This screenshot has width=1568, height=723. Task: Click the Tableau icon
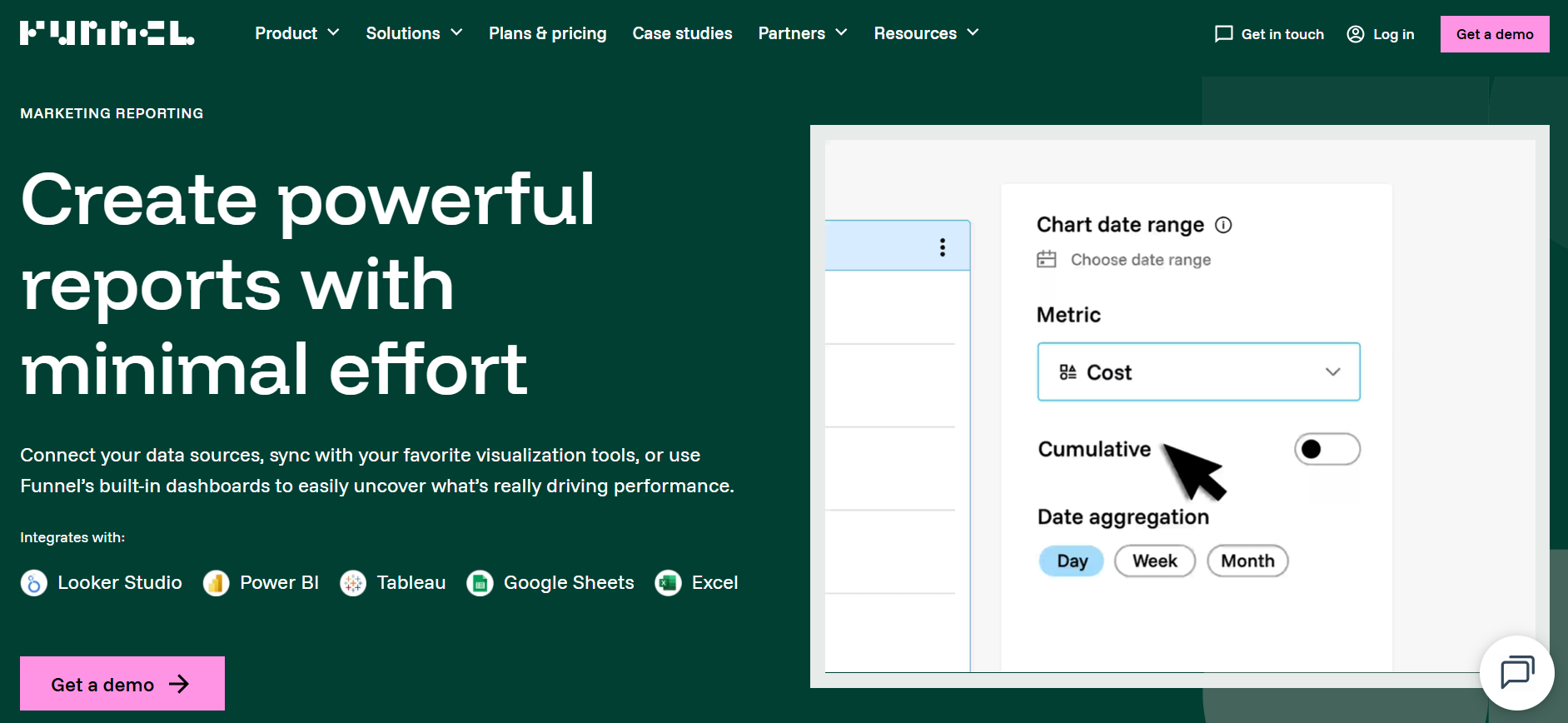pyautogui.click(x=353, y=583)
